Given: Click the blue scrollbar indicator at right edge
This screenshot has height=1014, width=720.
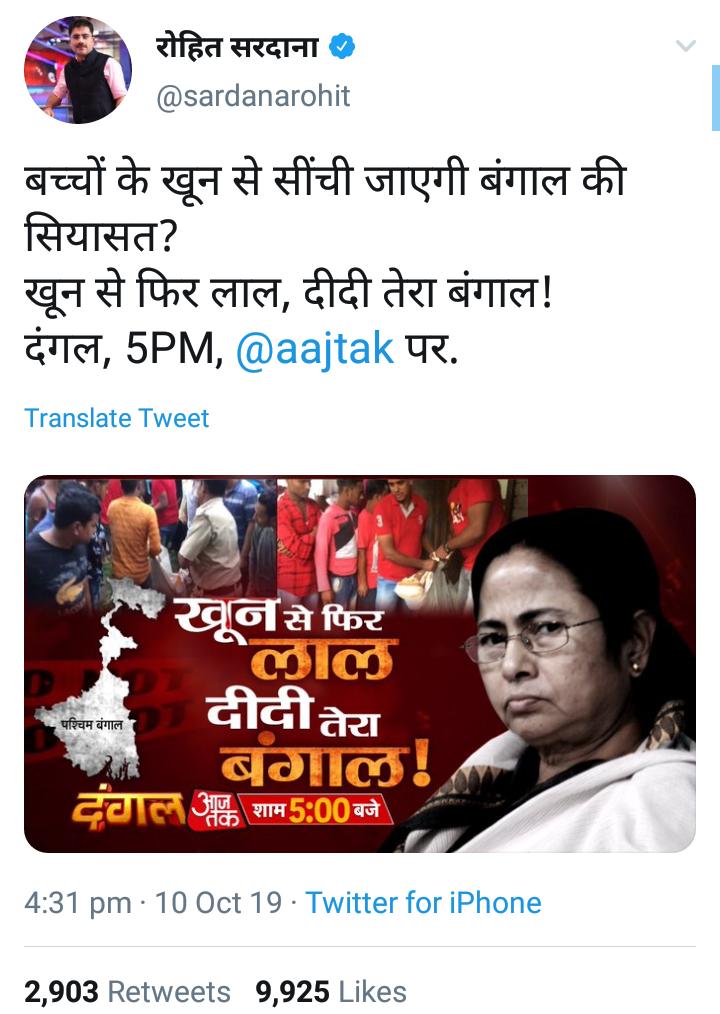Looking at the screenshot, I should [715, 98].
